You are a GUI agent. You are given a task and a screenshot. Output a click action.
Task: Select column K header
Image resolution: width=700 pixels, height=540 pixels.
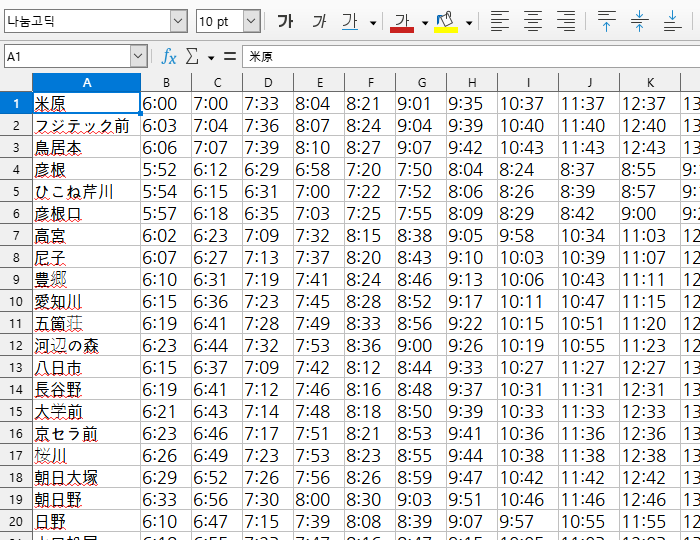[x=650, y=83]
